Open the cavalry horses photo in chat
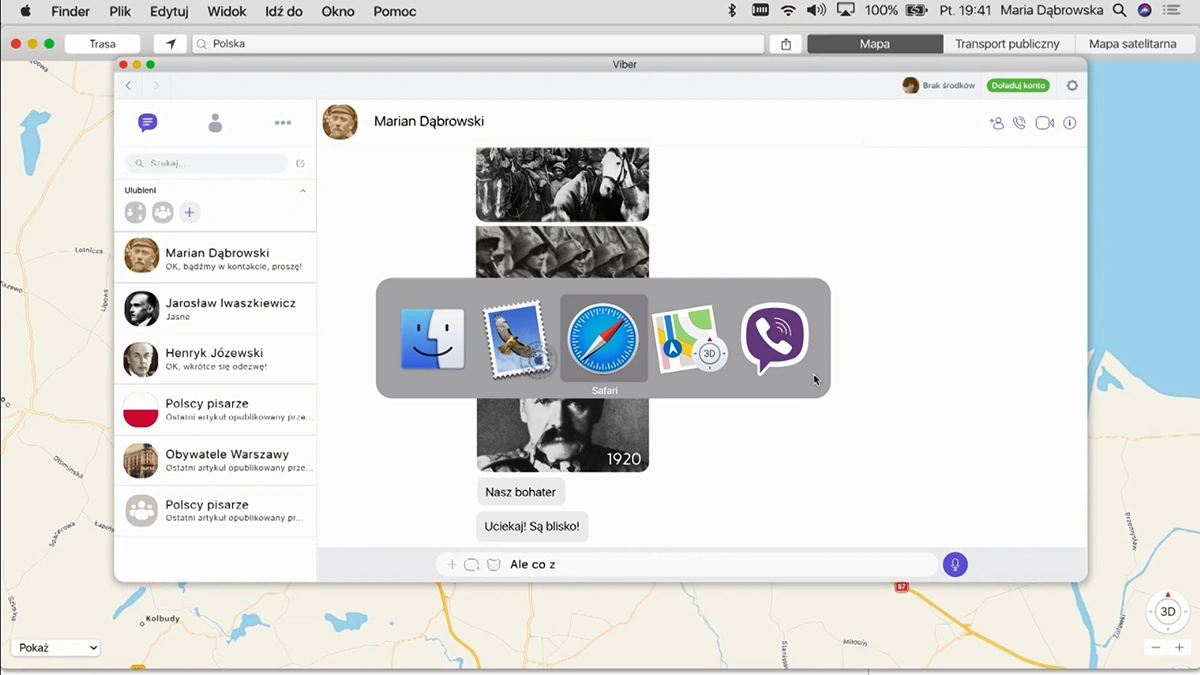This screenshot has width=1200, height=675. [x=562, y=185]
